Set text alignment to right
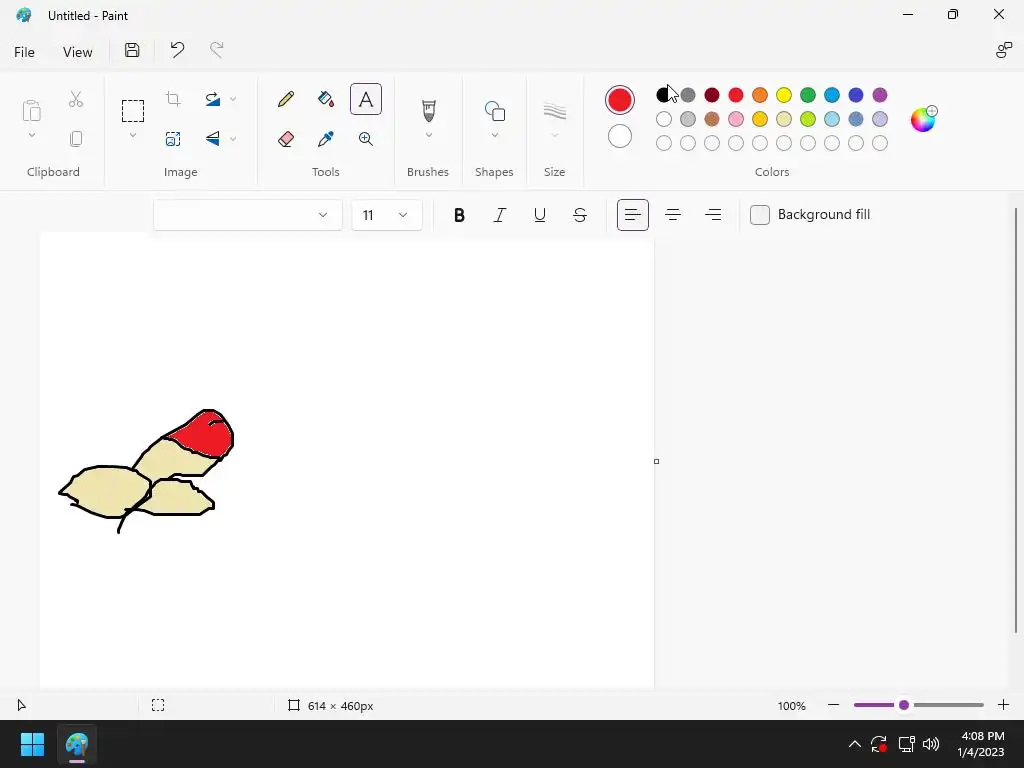 pyautogui.click(x=713, y=215)
